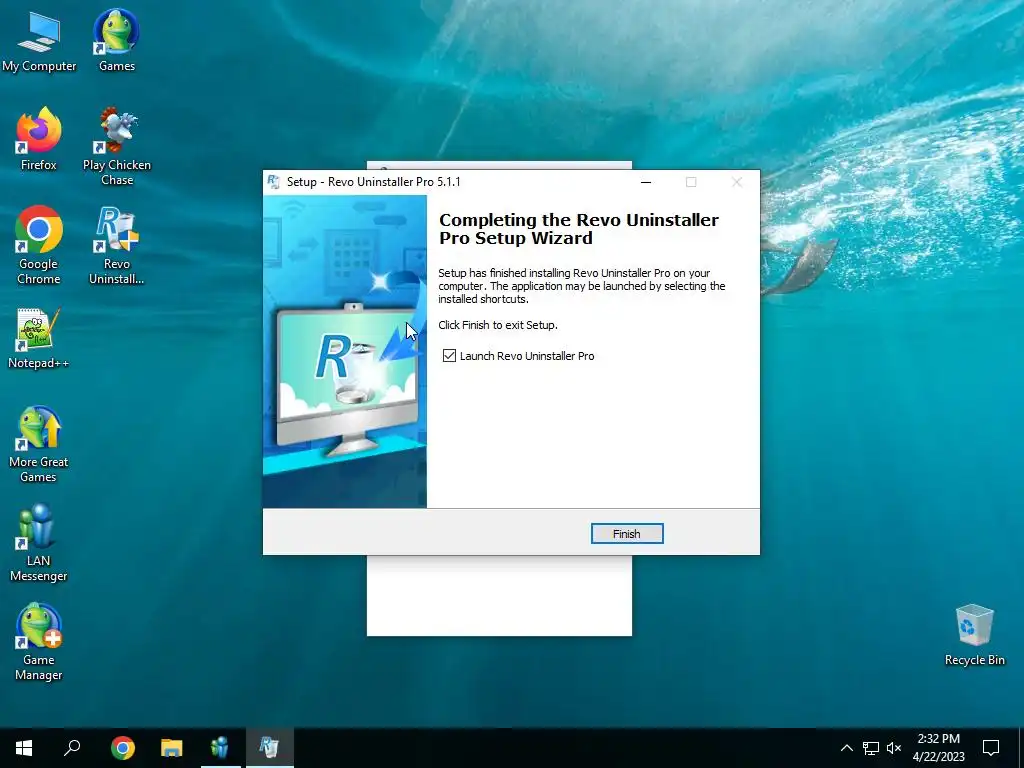Show hidden system tray icons
Image resolution: width=1024 pixels, height=768 pixels.
[846, 748]
